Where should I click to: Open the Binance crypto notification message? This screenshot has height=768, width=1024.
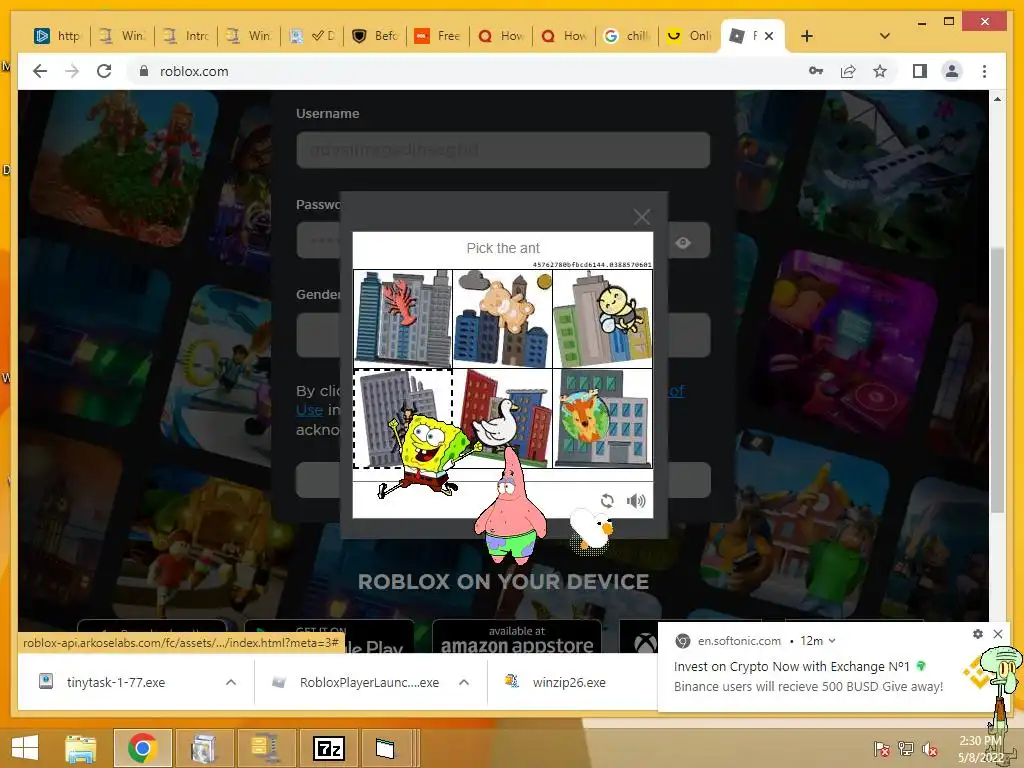click(x=808, y=677)
